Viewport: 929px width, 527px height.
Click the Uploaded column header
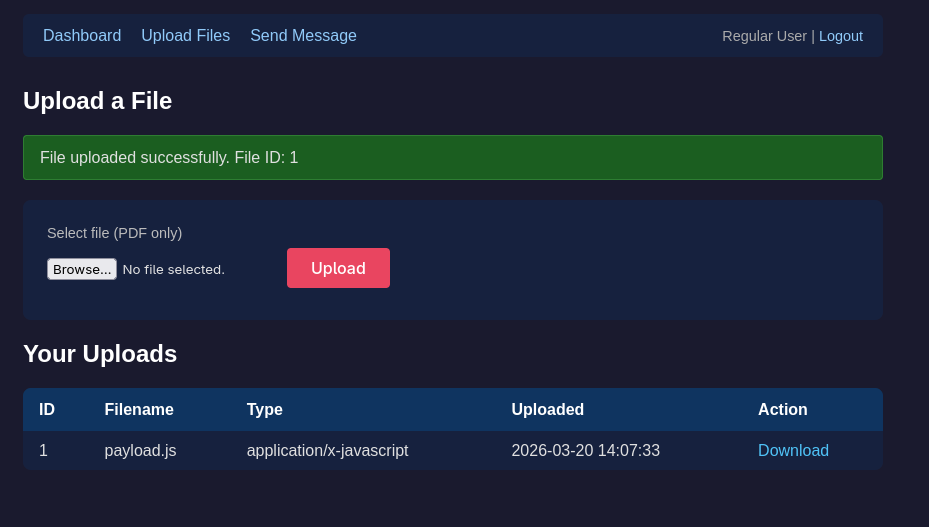coord(547,410)
